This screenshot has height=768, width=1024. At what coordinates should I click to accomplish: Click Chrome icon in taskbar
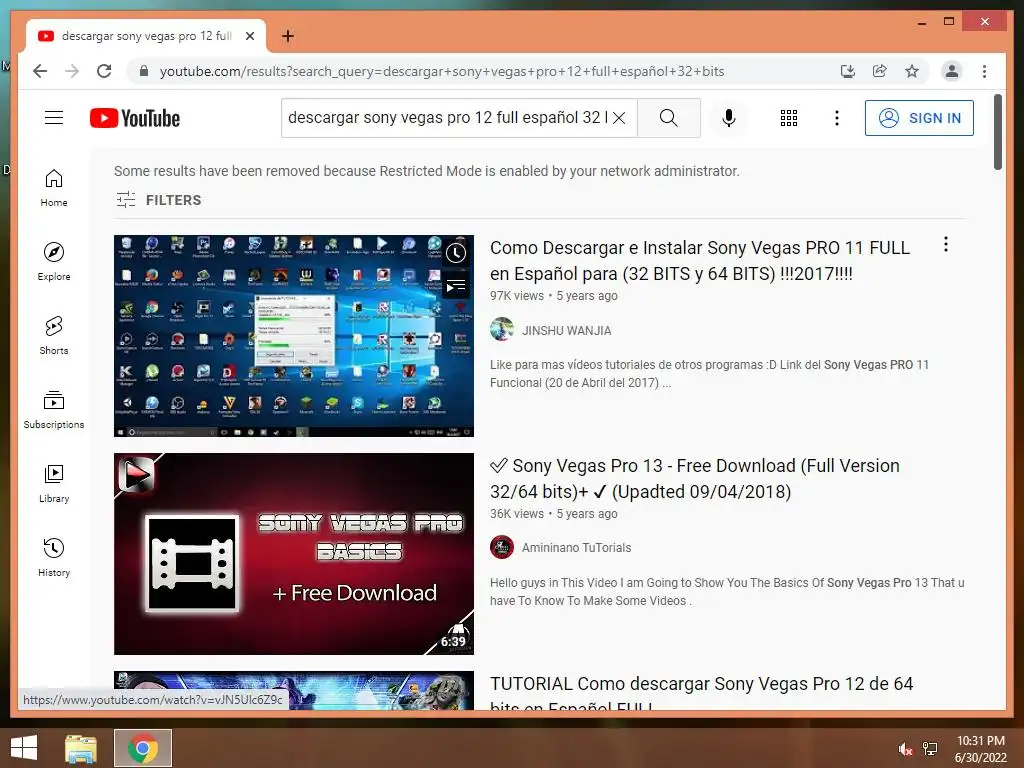point(143,748)
